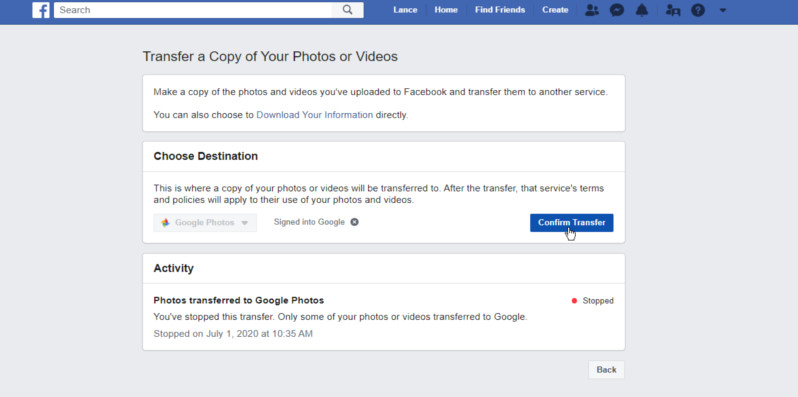Open the Create menu
798x397 pixels.
point(555,10)
